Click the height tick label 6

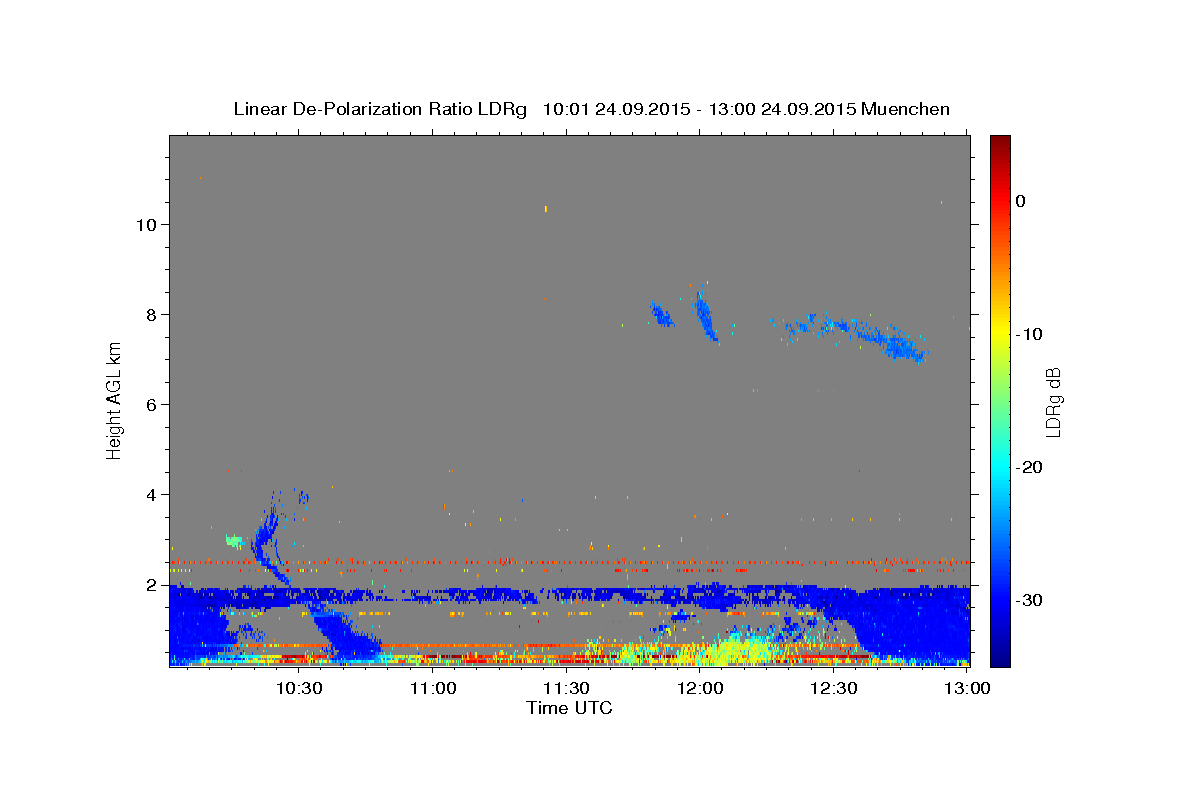tap(151, 404)
